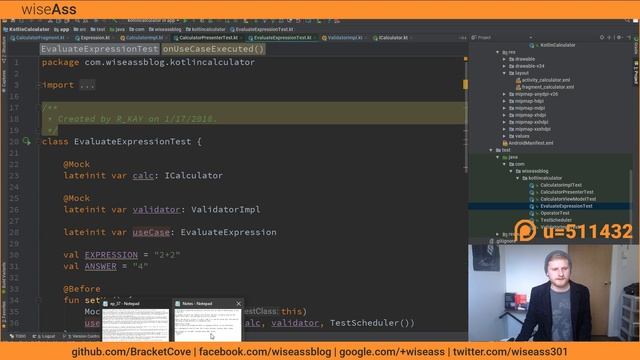The width and height of the screenshot is (640, 360).
Task: Select CalculatorViewModelTest in project tree
Action: [x=568, y=199]
